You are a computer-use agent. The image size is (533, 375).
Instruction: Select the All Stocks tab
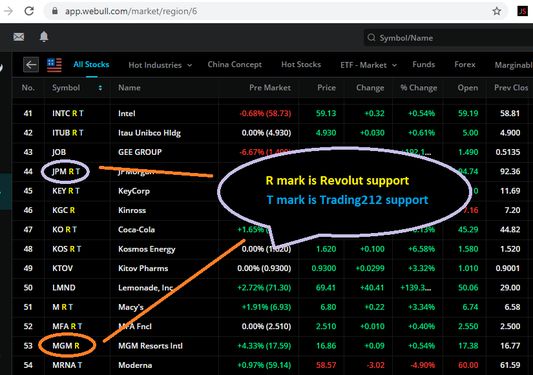[x=91, y=65]
